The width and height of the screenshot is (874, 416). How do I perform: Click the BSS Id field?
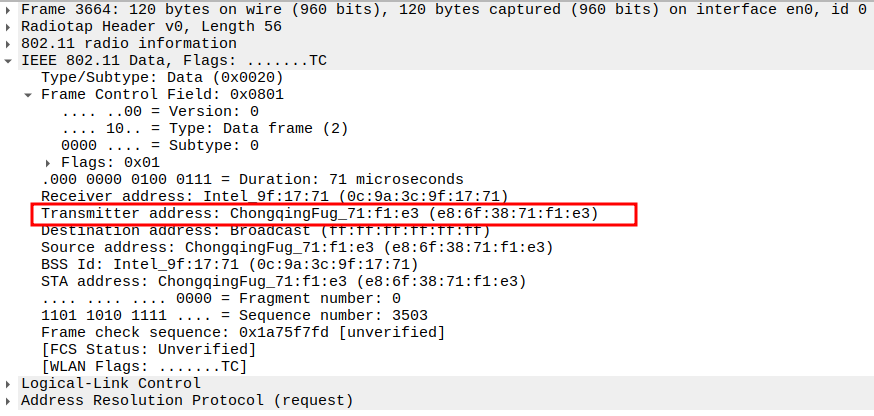[x=228, y=264]
